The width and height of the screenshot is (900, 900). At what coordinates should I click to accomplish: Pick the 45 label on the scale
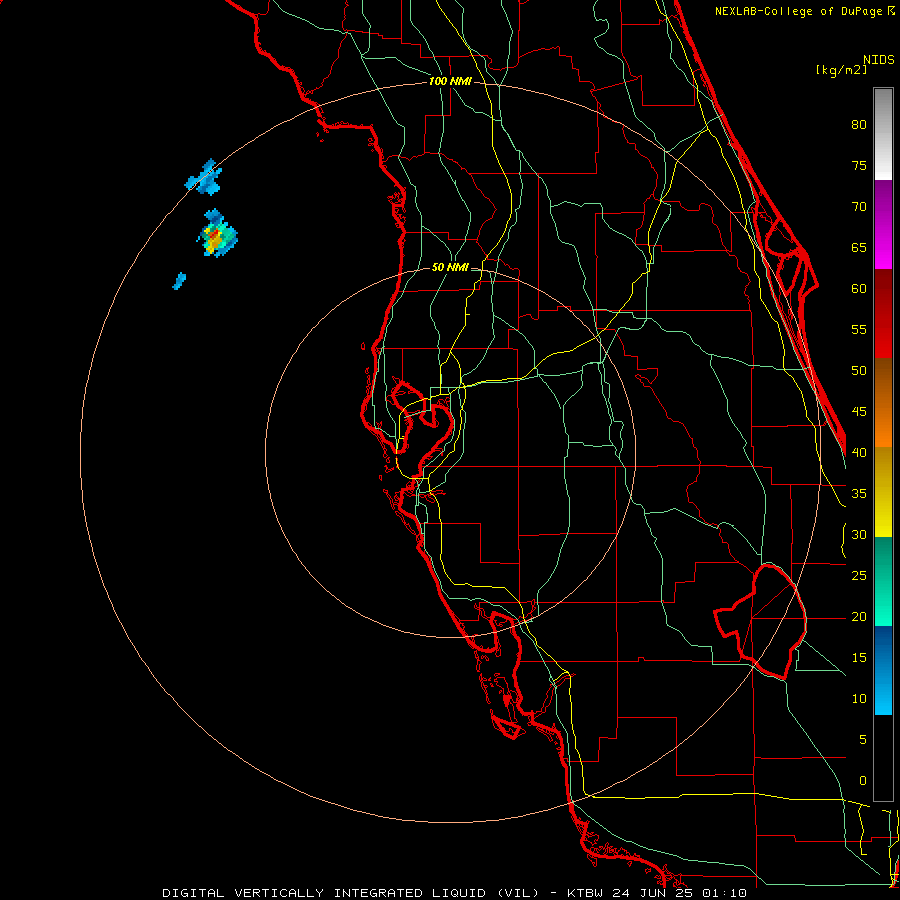859,412
